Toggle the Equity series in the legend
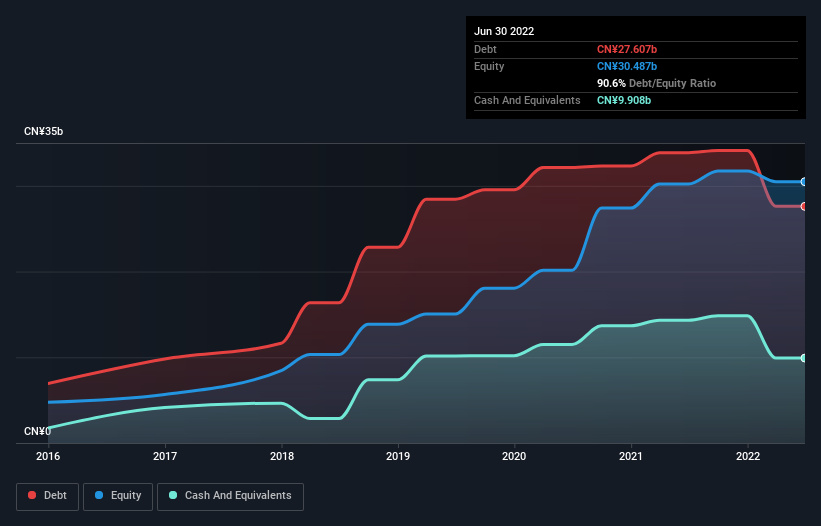 coord(118,496)
